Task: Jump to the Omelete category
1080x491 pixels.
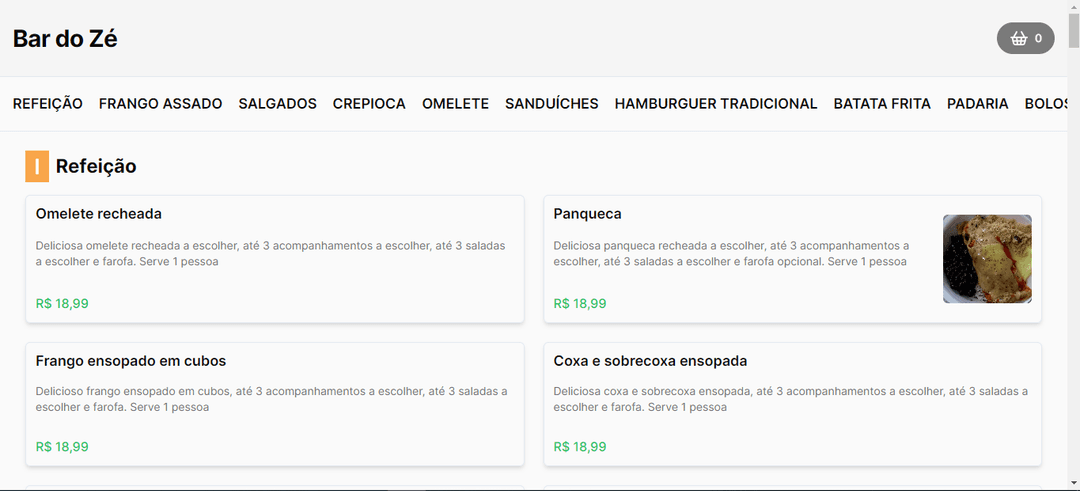Action: pos(455,104)
